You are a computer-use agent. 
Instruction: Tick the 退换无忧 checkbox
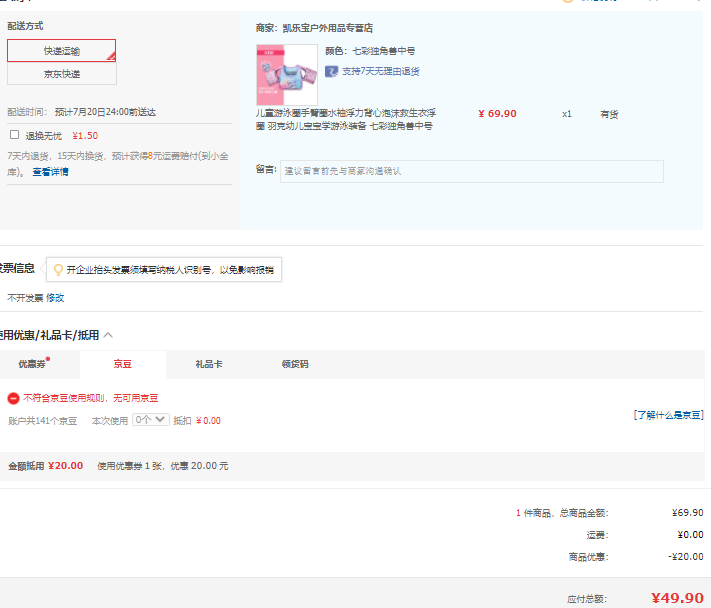pyautogui.click(x=14, y=134)
